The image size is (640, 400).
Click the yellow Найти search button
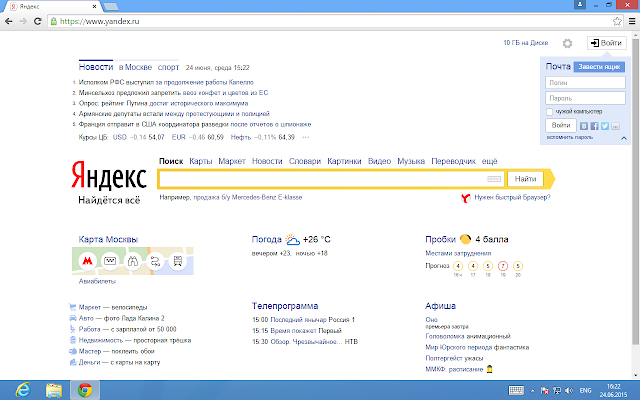point(525,179)
